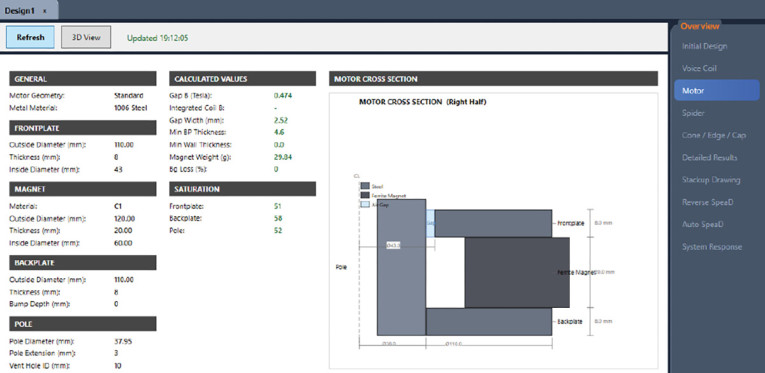Open the Initial Design section

pos(705,46)
